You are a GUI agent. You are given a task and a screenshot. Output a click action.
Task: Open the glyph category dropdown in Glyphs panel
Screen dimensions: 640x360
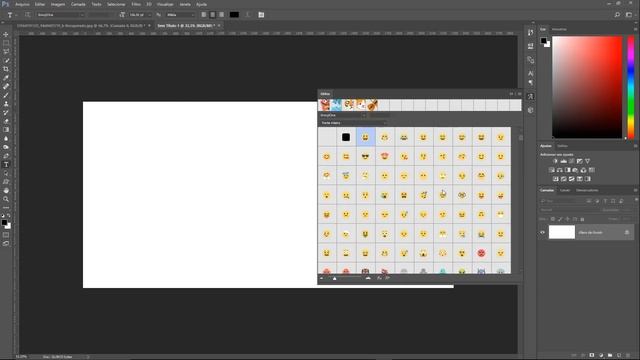point(353,123)
